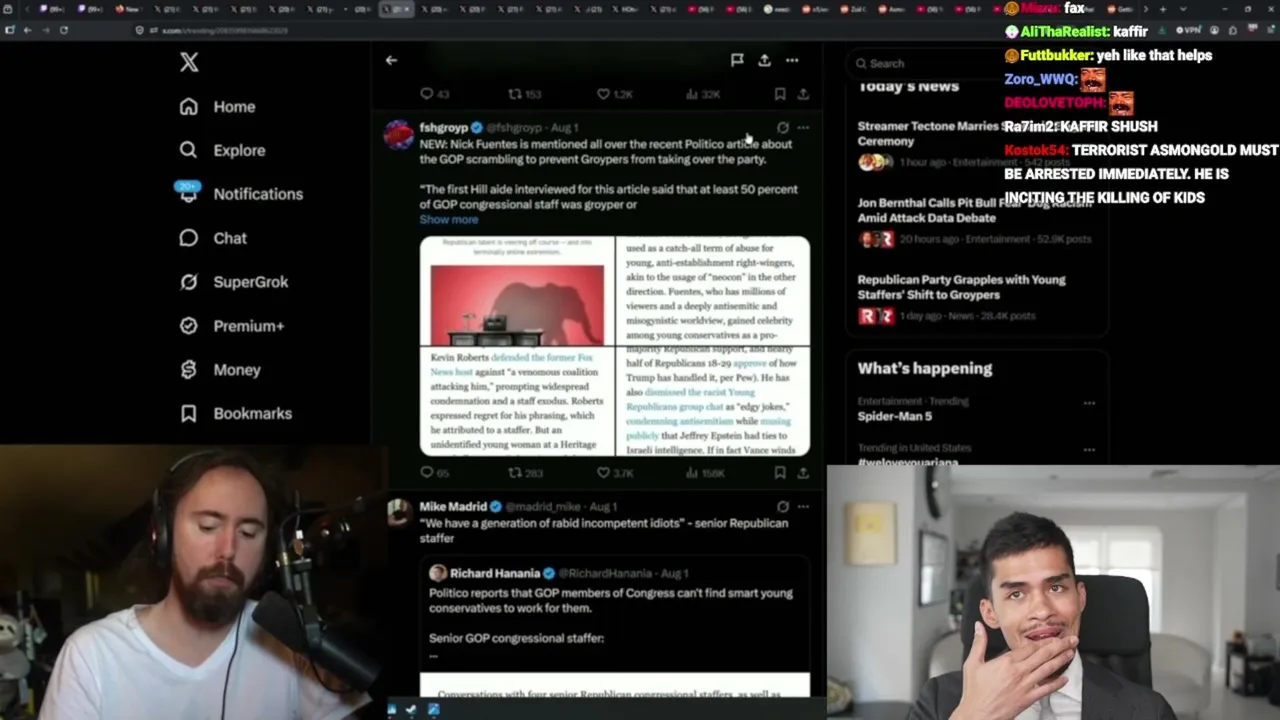Click the flag icon in the header
This screenshot has width=1280, height=720.
737,60
